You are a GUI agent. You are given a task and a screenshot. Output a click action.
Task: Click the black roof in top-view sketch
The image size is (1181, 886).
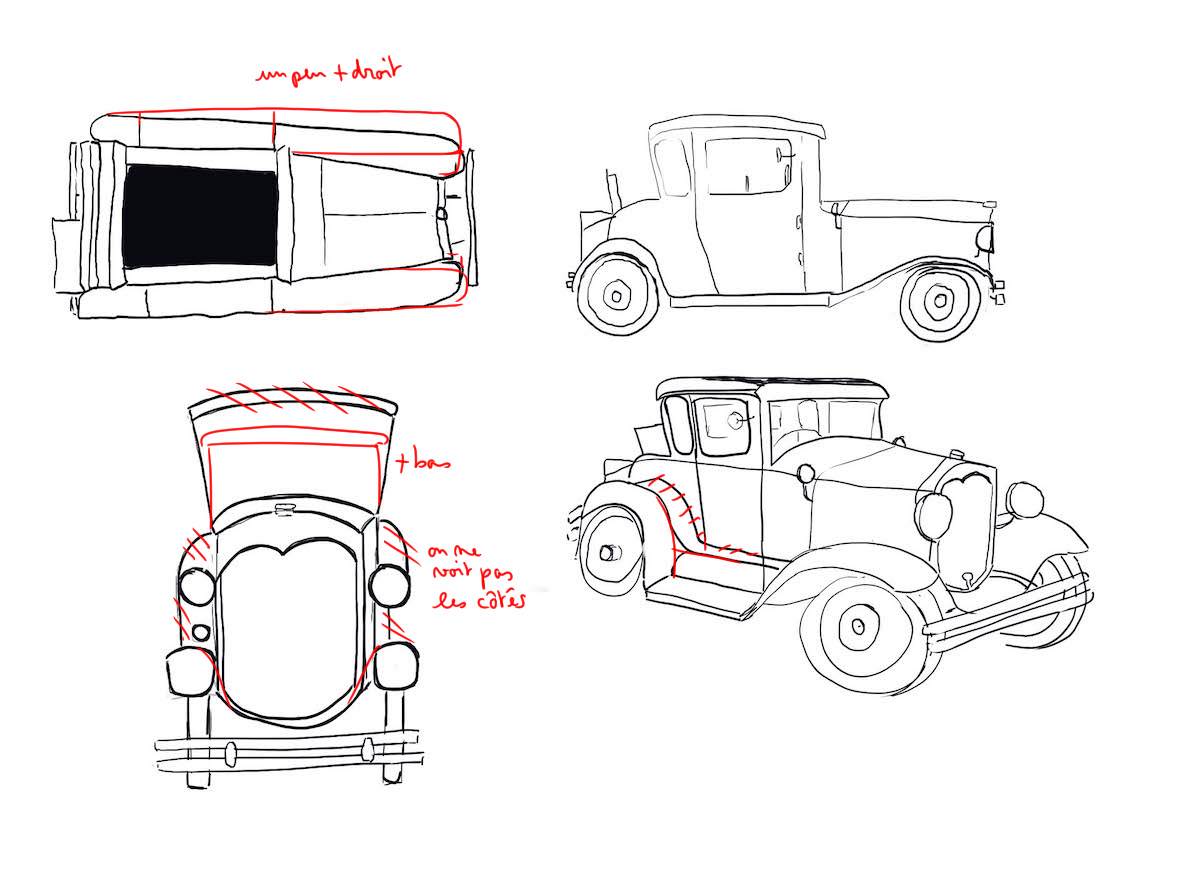[200, 216]
